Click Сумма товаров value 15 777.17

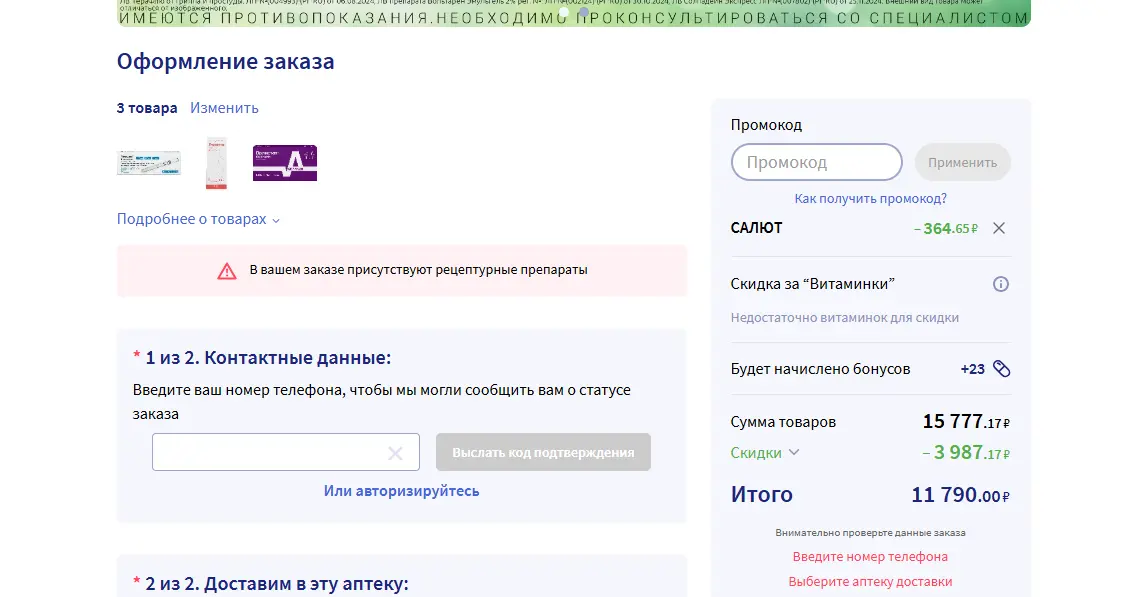click(966, 421)
